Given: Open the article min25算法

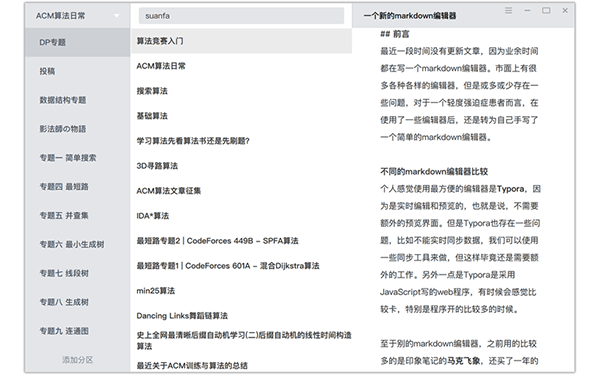Looking at the screenshot, I should pos(241,290).
